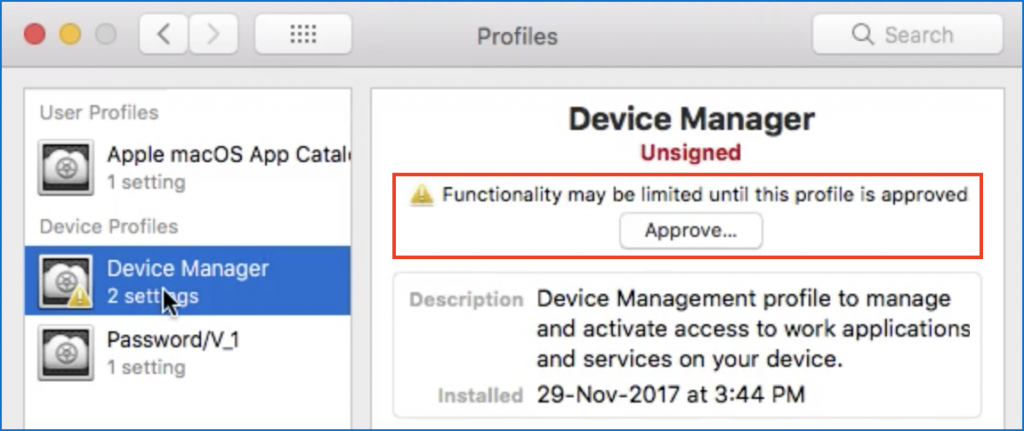Screen dimensions: 1024x431
Task: Click the Profiles window title
Action: (517, 37)
